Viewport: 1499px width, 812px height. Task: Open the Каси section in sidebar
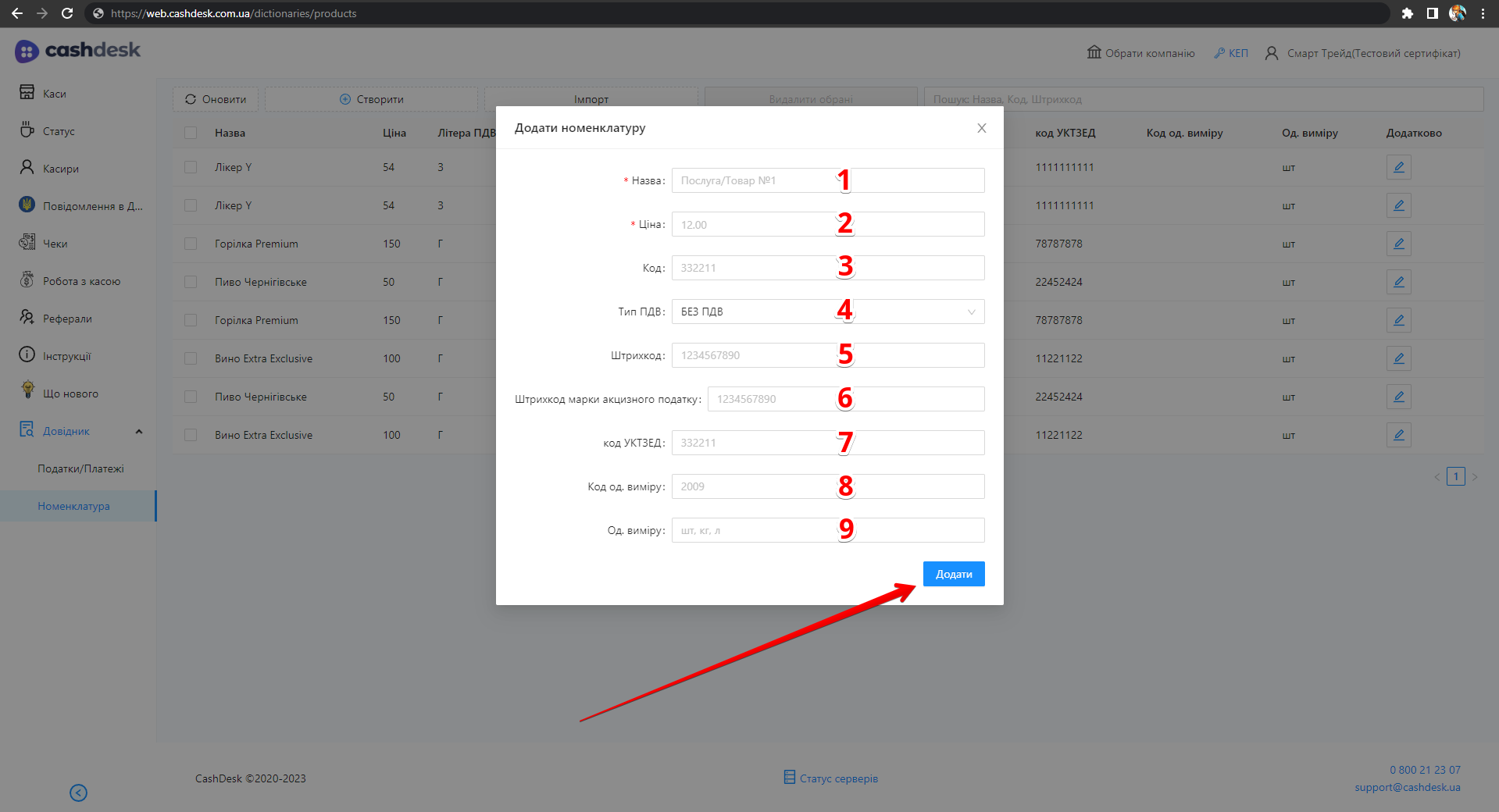54,94
